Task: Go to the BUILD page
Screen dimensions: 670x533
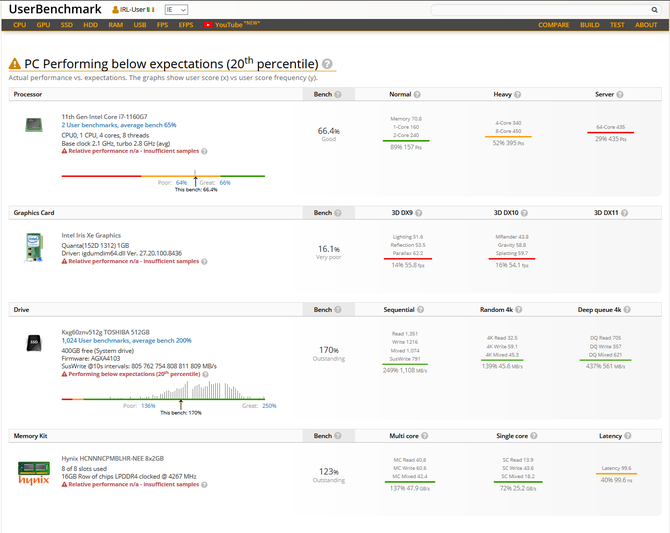Action: click(x=590, y=25)
